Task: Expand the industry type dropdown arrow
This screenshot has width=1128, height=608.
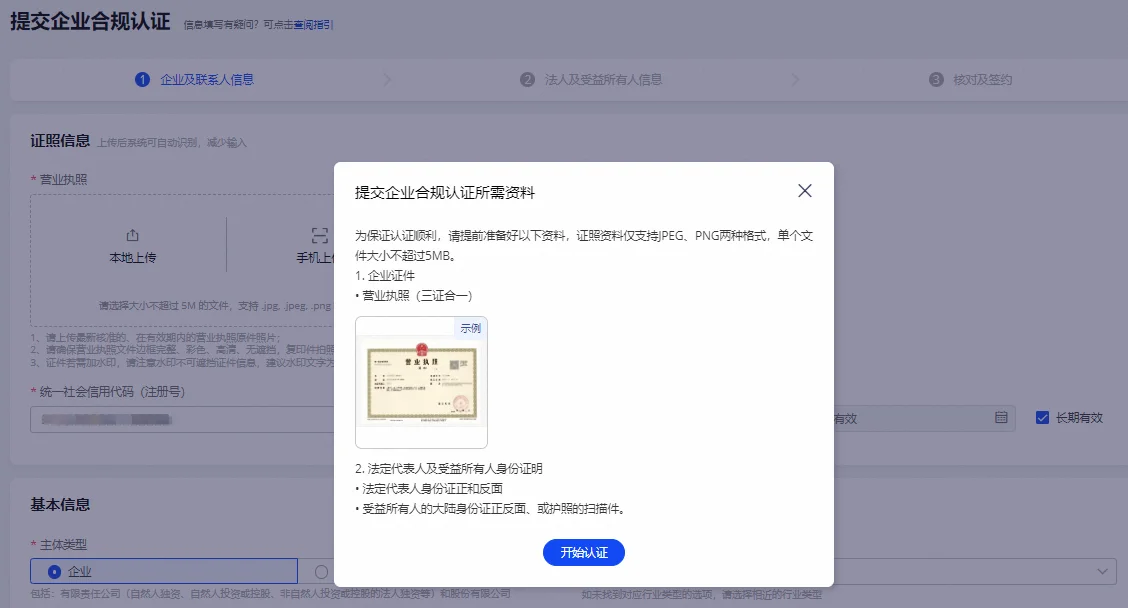Action: [x=1102, y=571]
